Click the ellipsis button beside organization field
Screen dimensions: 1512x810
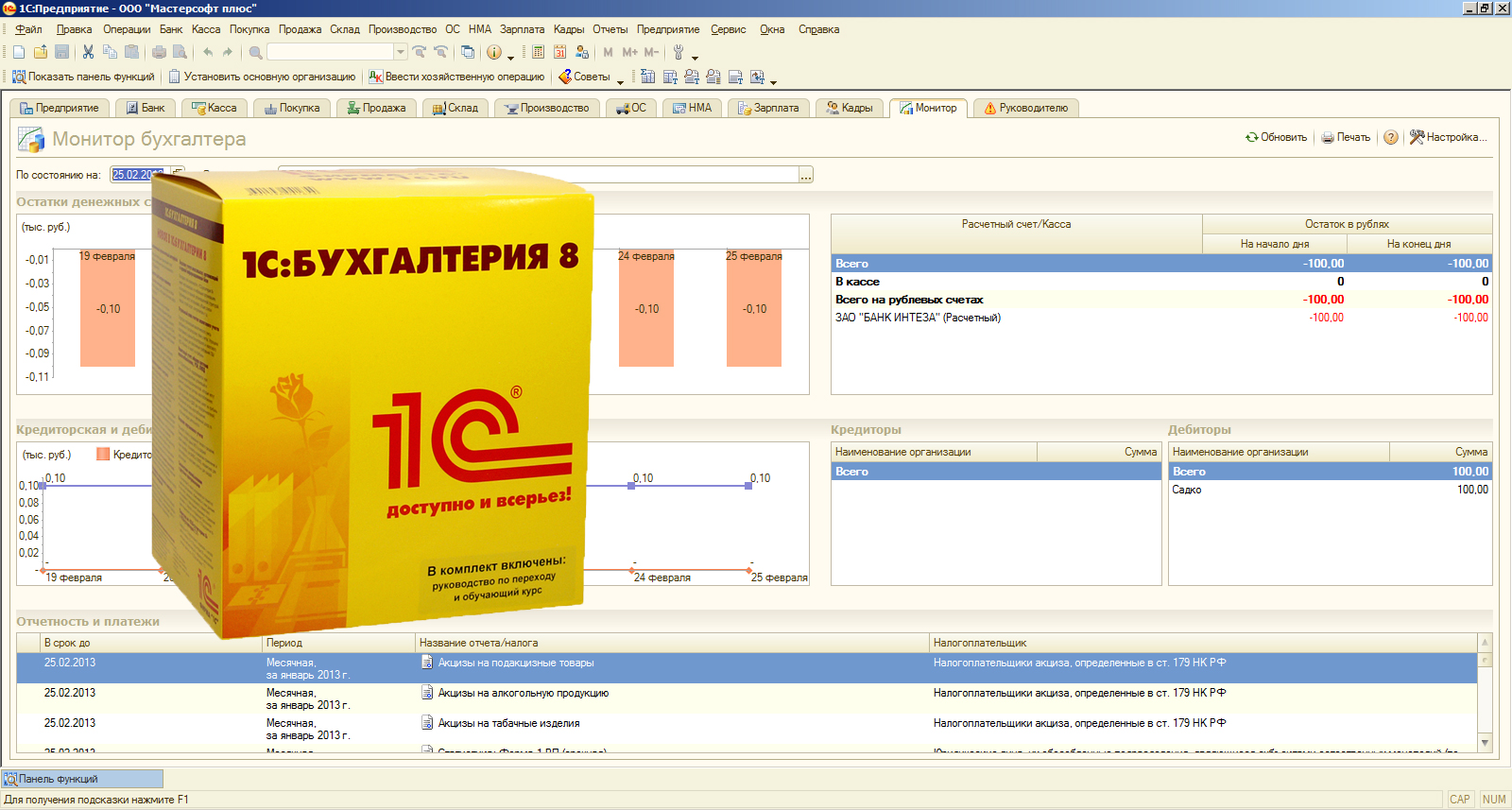[806, 175]
